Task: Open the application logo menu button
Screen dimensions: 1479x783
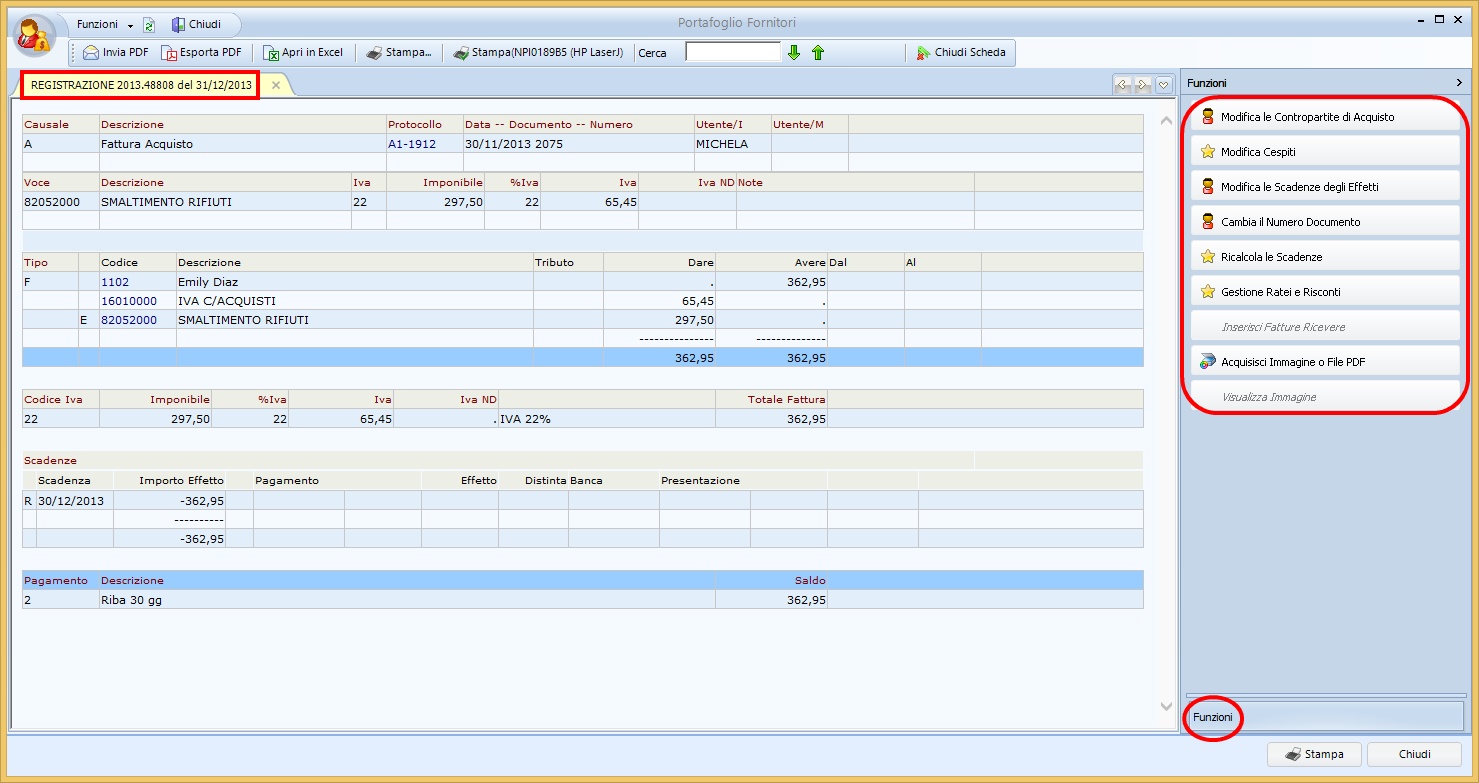Action: 34,35
